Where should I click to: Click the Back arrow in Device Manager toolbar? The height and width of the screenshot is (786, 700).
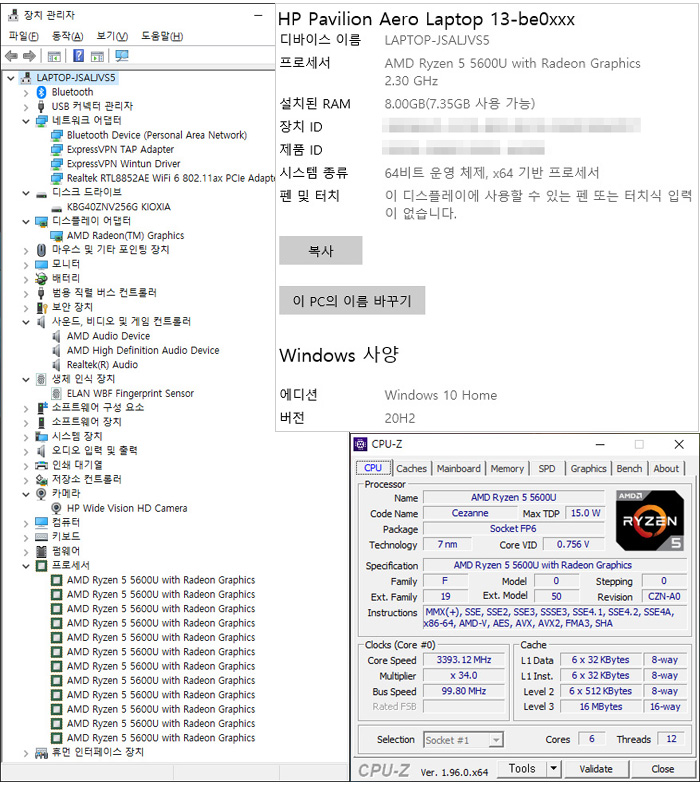[11, 56]
